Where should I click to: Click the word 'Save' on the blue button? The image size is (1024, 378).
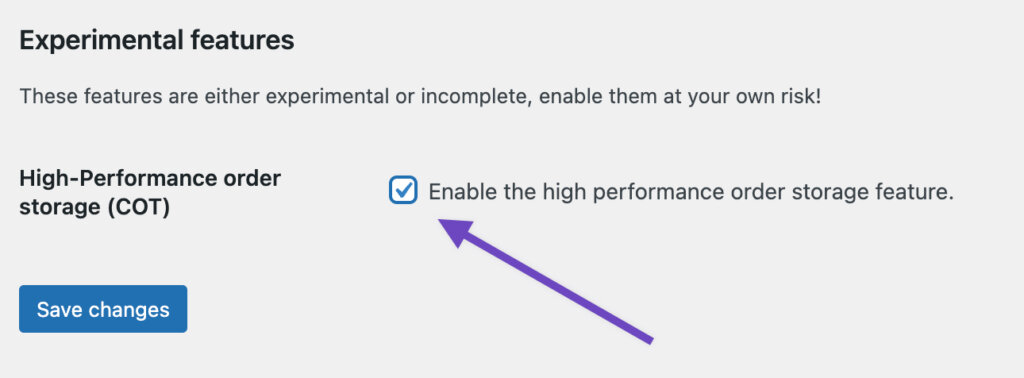pos(59,309)
